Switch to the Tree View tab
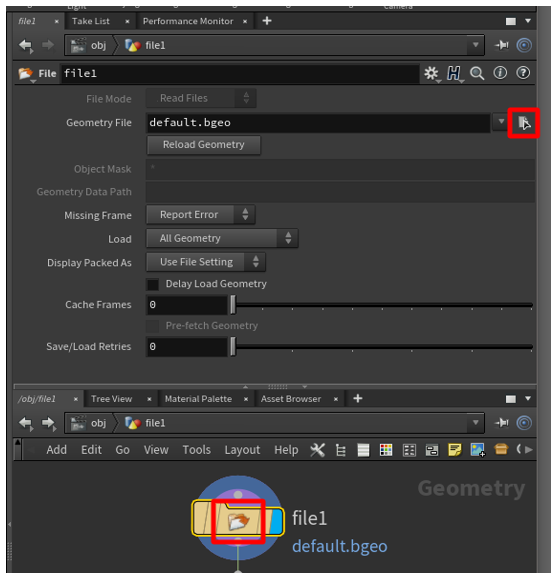Viewport: 555px width, 575px height. pyautogui.click(x=112, y=399)
